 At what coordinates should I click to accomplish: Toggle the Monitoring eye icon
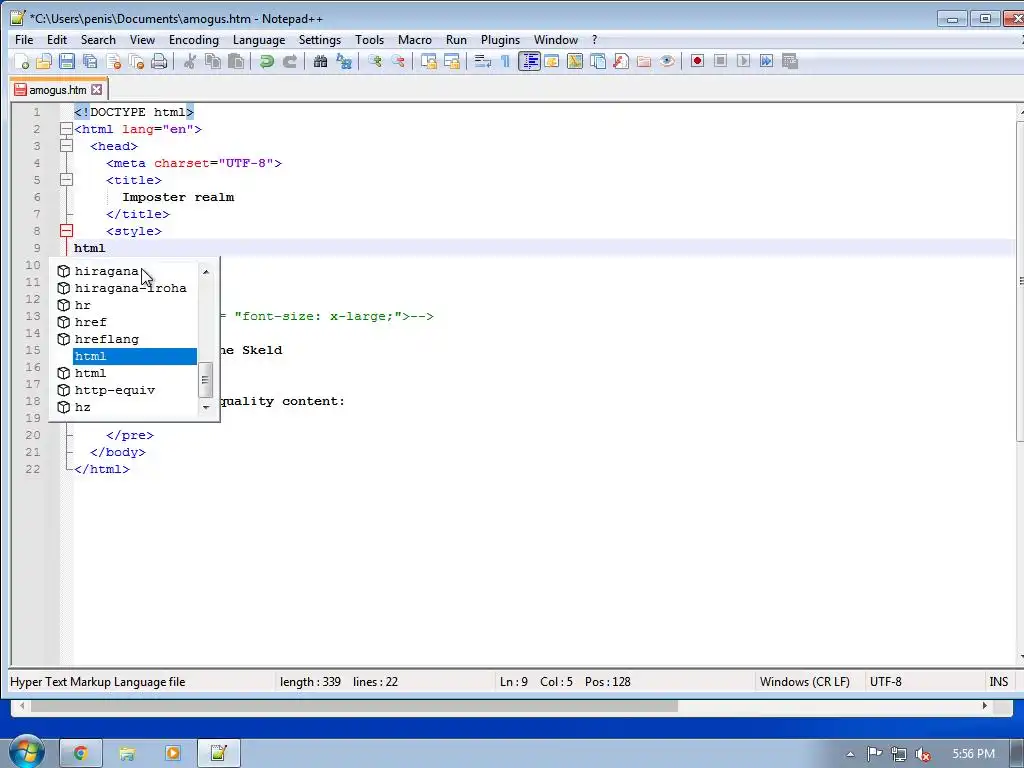(x=667, y=61)
